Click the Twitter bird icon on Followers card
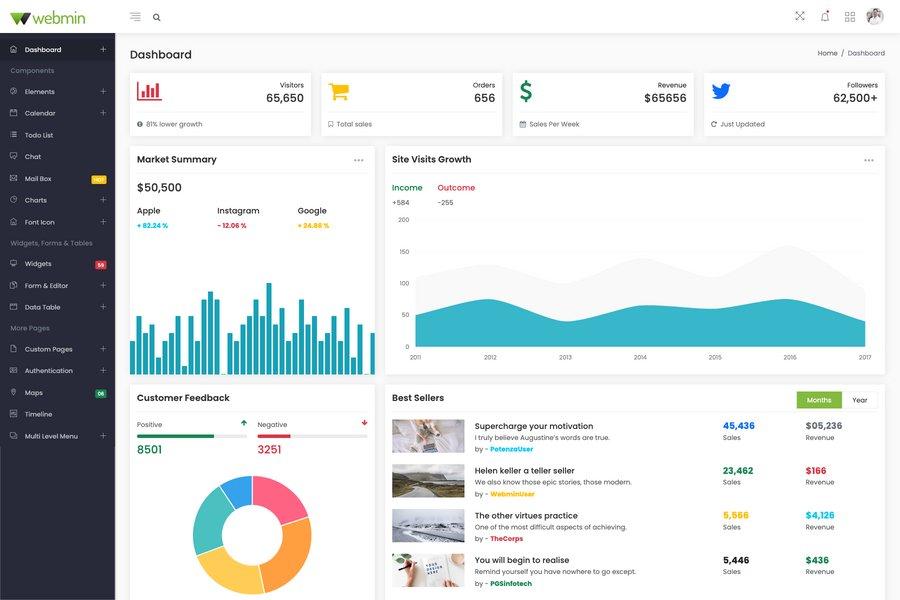 (x=713, y=89)
